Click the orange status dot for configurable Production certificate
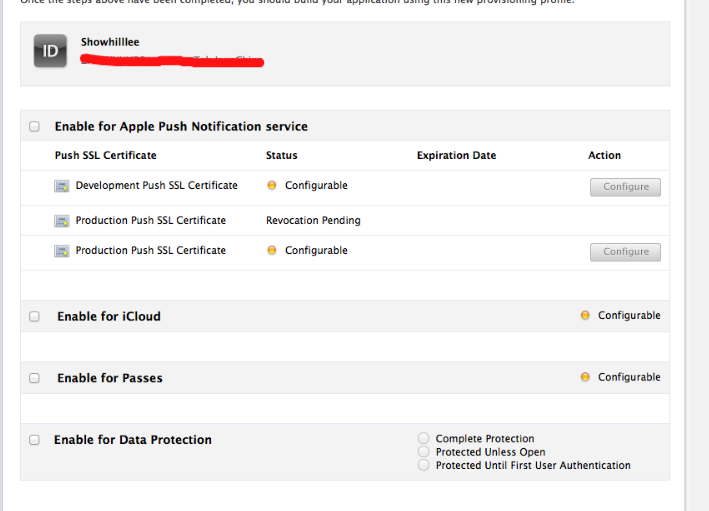This screenshot has height=511, width=709. (272, 250)
